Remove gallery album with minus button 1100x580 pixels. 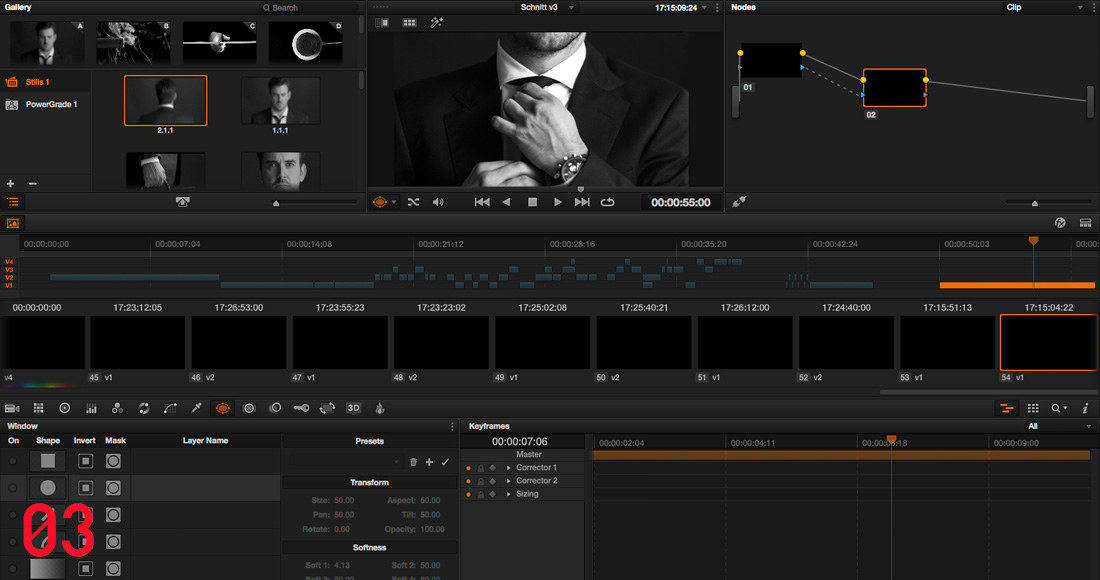[x=32, y=184]
